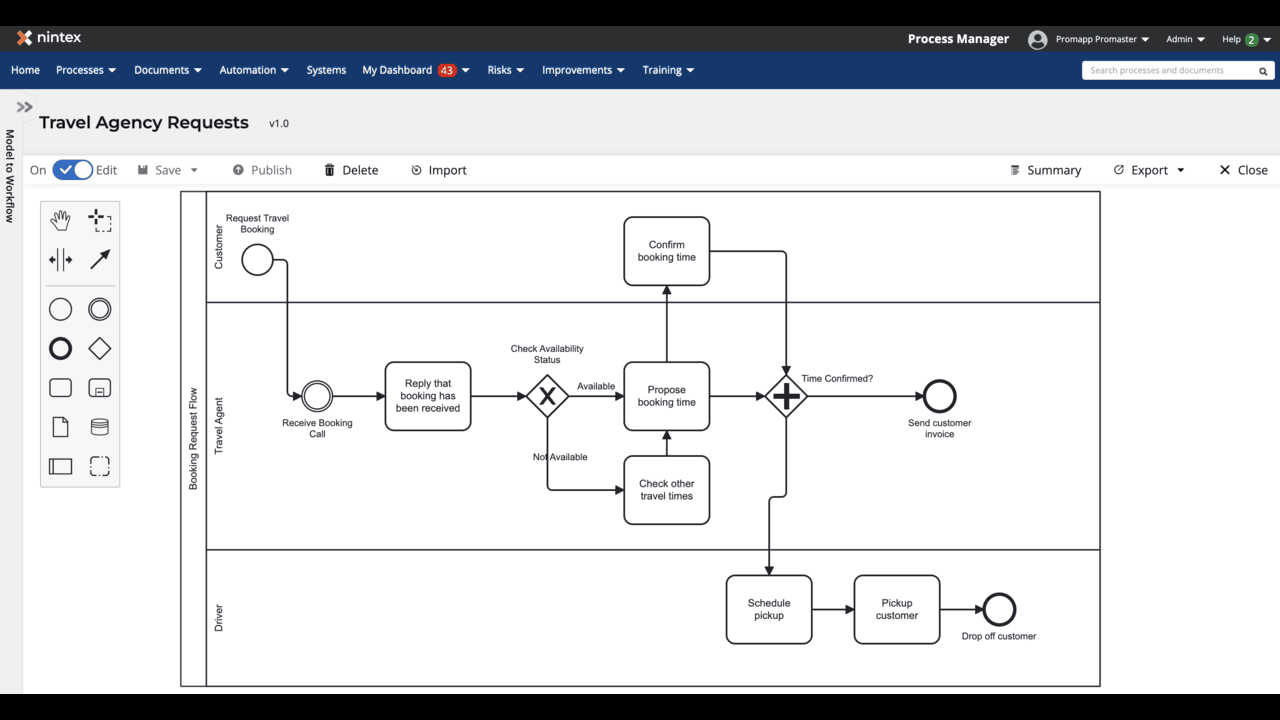Close the process editor
This screenshot has height=720, width=1280.
pyautogui.click(x=1243, y=170)
